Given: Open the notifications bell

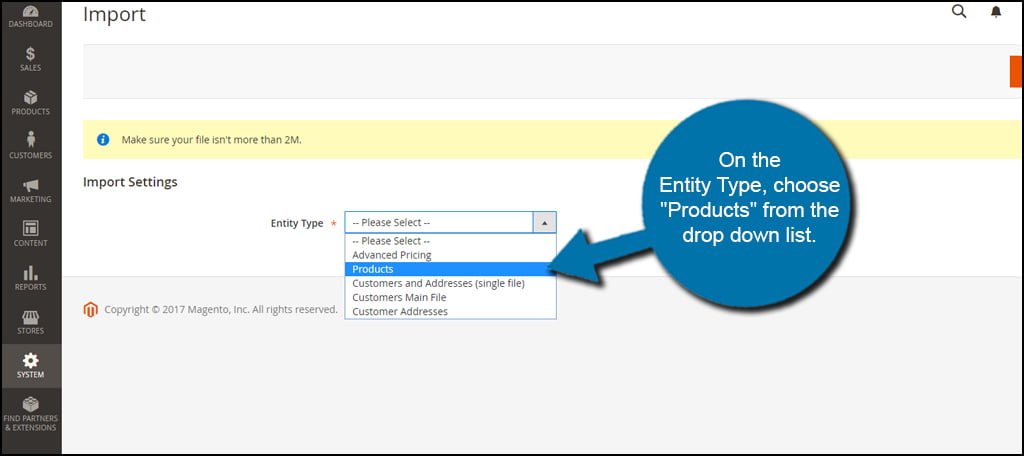Looking at the screenshot, I should tap(995, 12).
